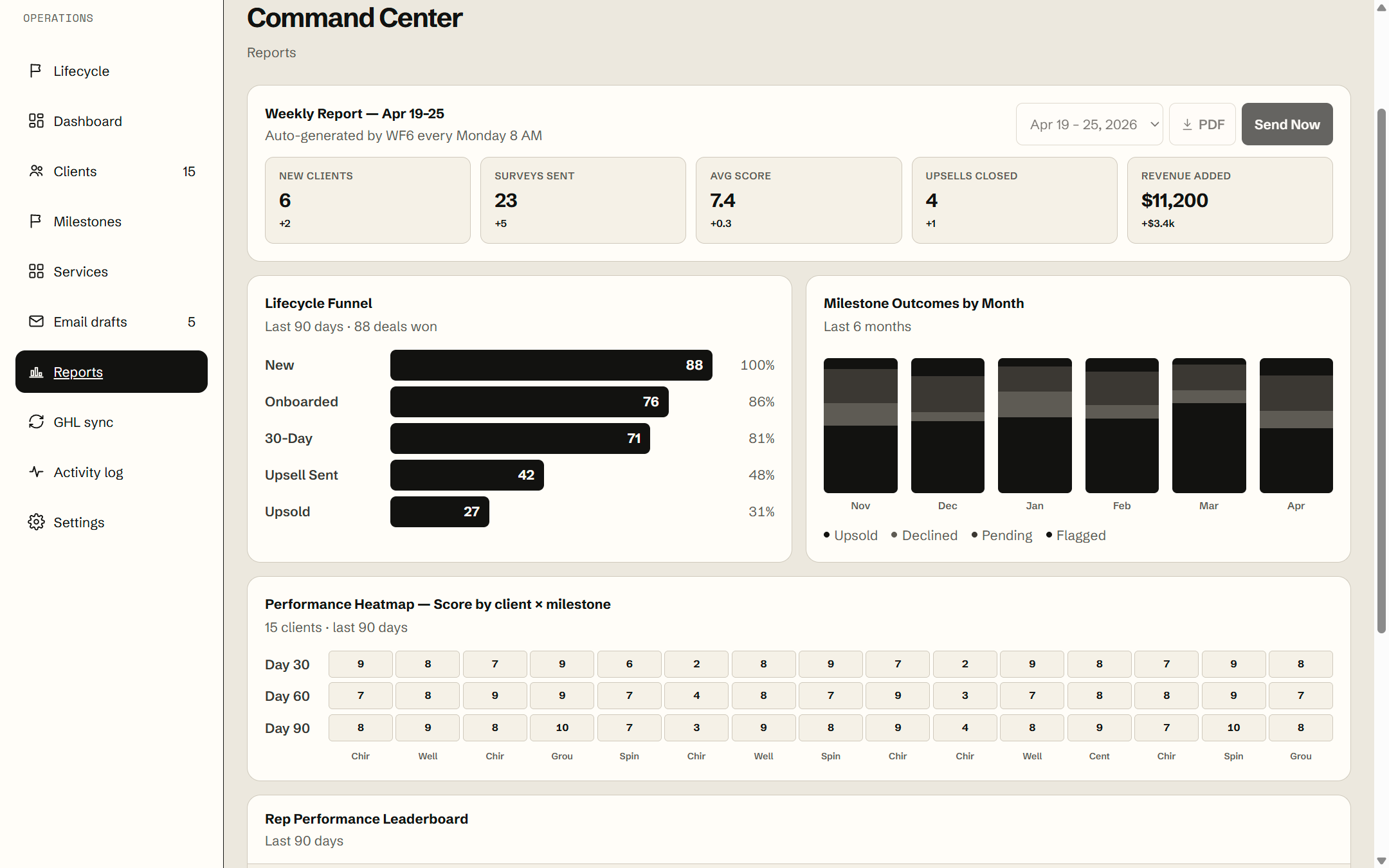The height and width of the screenshot is (868, 1389).
Task: Open the Apr 19 – 25, 2026 date dropdown
Action: pos(1089,124)
